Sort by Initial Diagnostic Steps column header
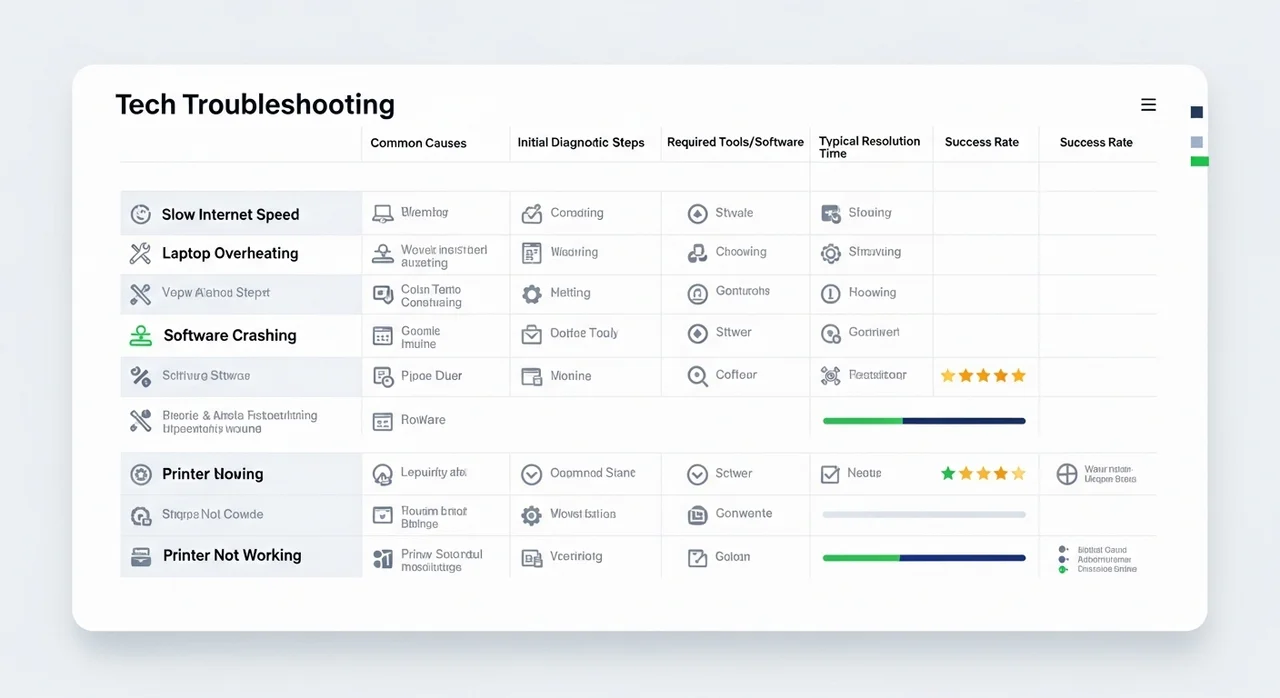This screenshot has width=1280, height=698. tap(580, 143)
